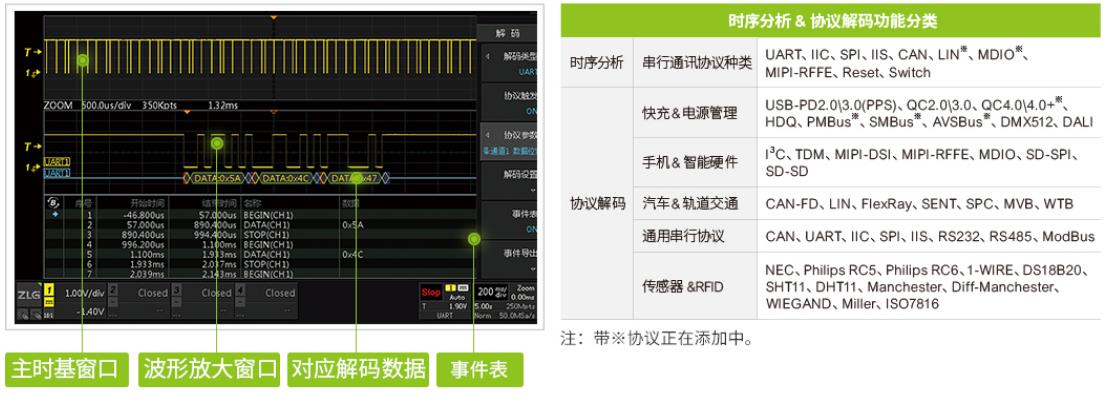
Task: Click the green 事件表 label button
Action: 479,369
